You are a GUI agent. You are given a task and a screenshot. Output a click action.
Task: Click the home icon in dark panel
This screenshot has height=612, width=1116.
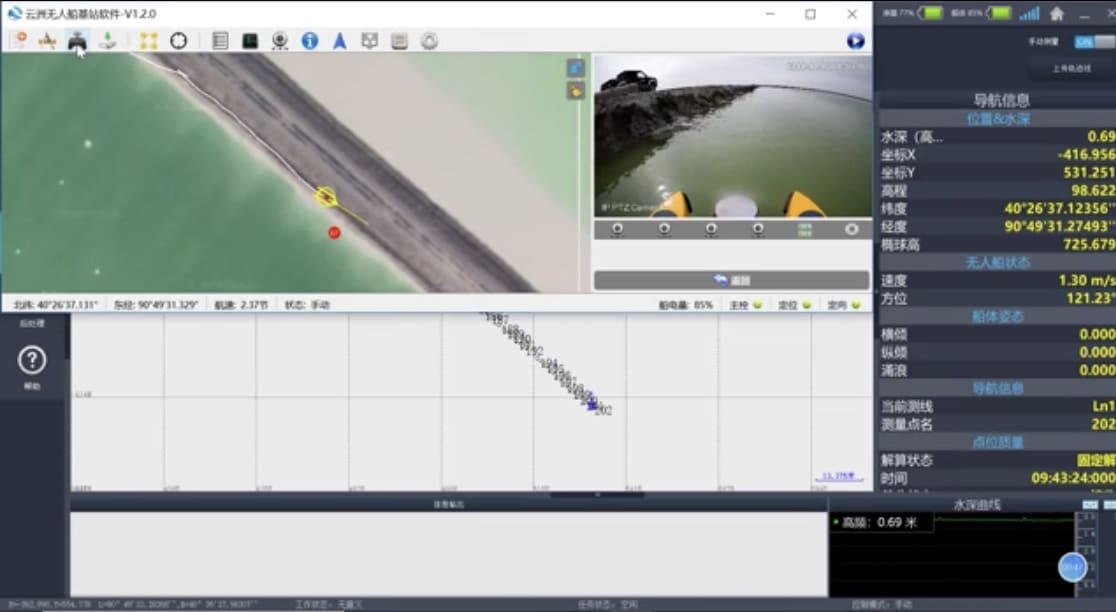(1057, 14)
